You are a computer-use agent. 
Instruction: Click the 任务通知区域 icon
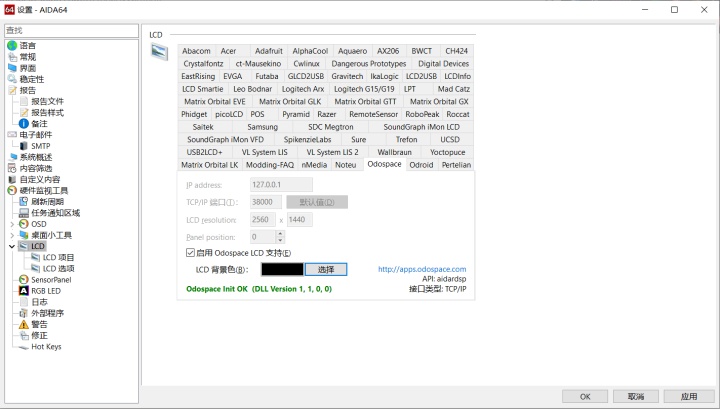pos(24,213)
